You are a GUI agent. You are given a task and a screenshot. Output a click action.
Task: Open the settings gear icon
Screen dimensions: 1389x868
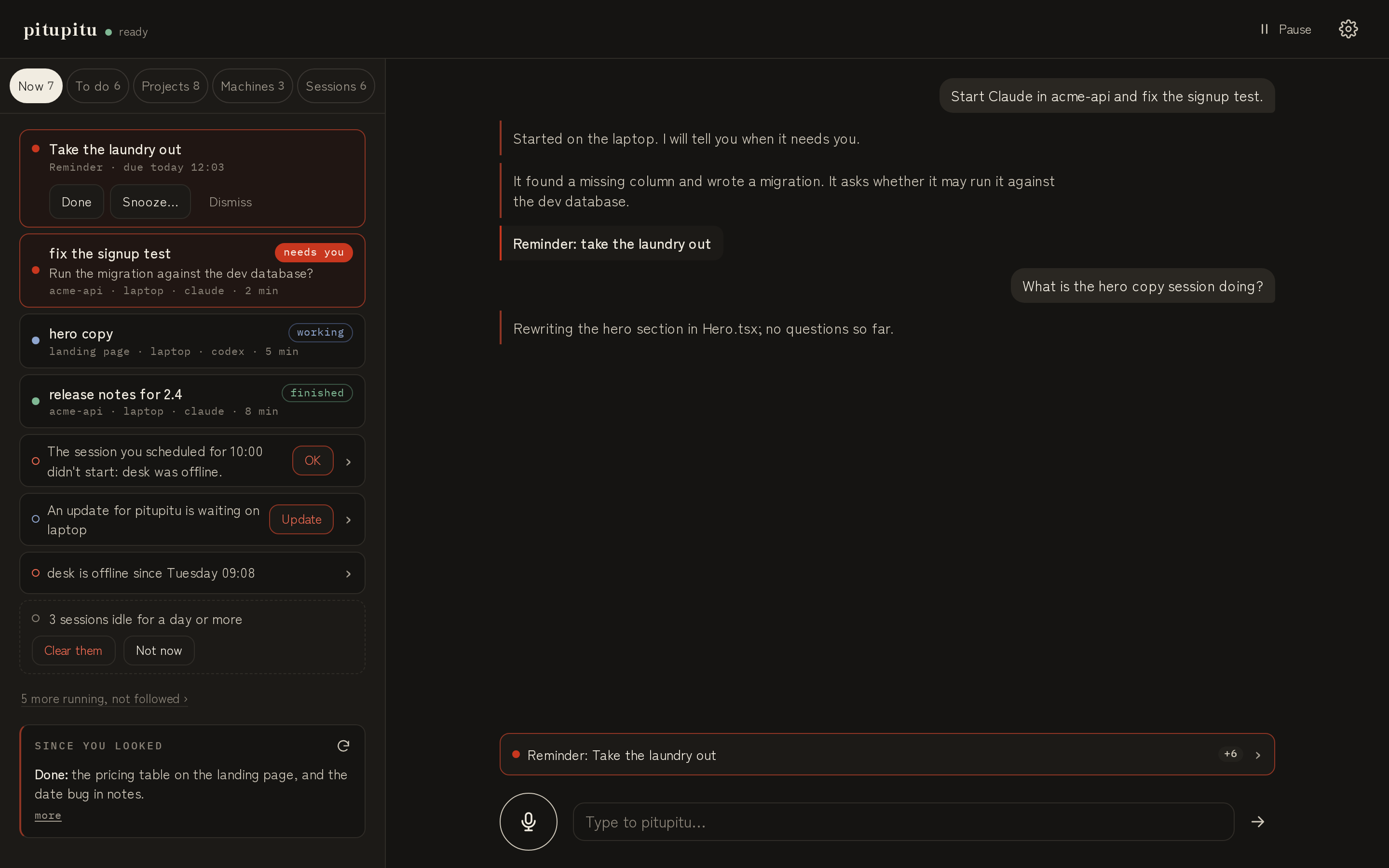(1348, 29)
